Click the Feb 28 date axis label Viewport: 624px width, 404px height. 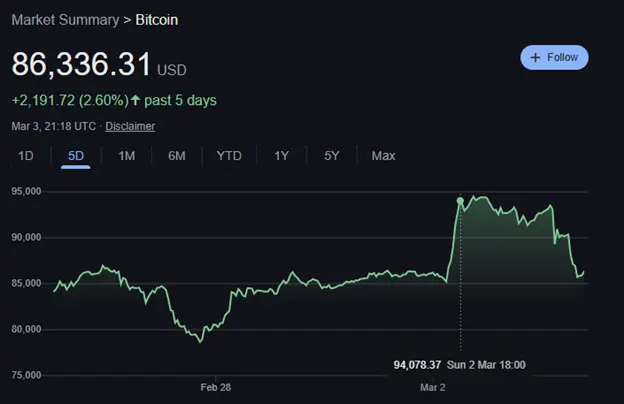coord(216,387)
